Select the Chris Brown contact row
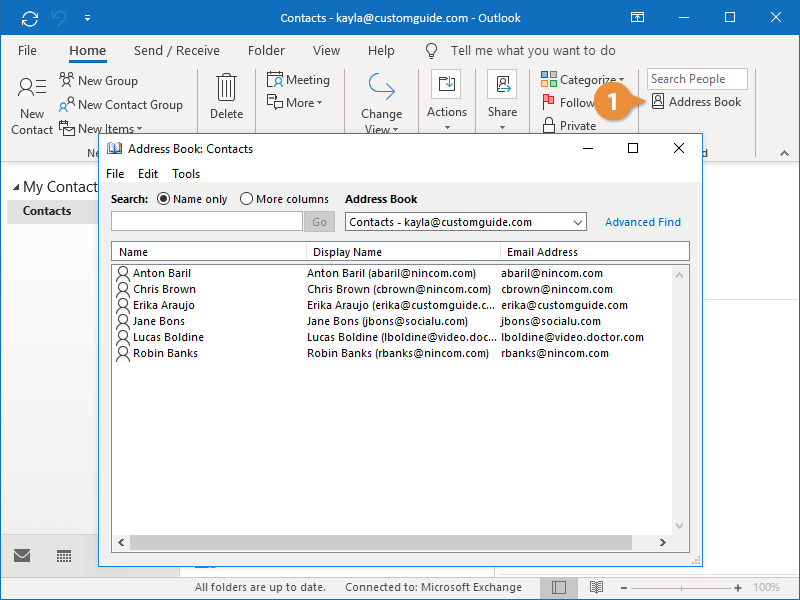The width and height of the screenshot is (800, 600). point(392,289)
